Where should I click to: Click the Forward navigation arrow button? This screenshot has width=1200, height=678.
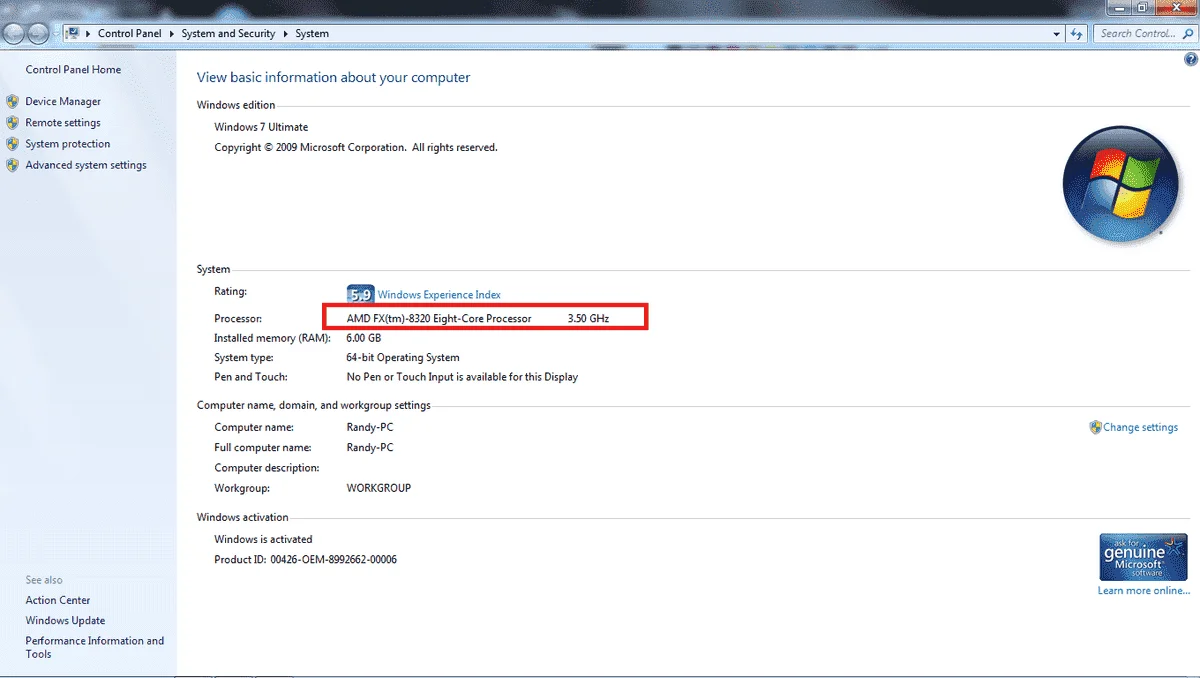point(38,34)
